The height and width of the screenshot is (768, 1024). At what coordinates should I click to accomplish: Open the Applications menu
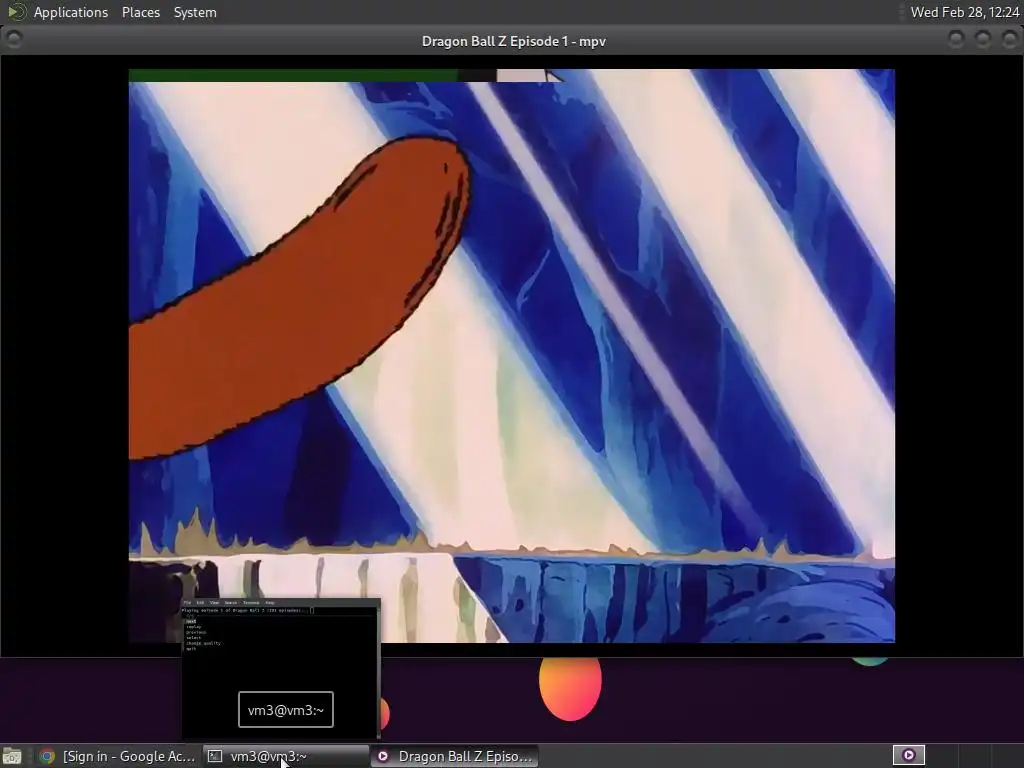click(71, 12)
